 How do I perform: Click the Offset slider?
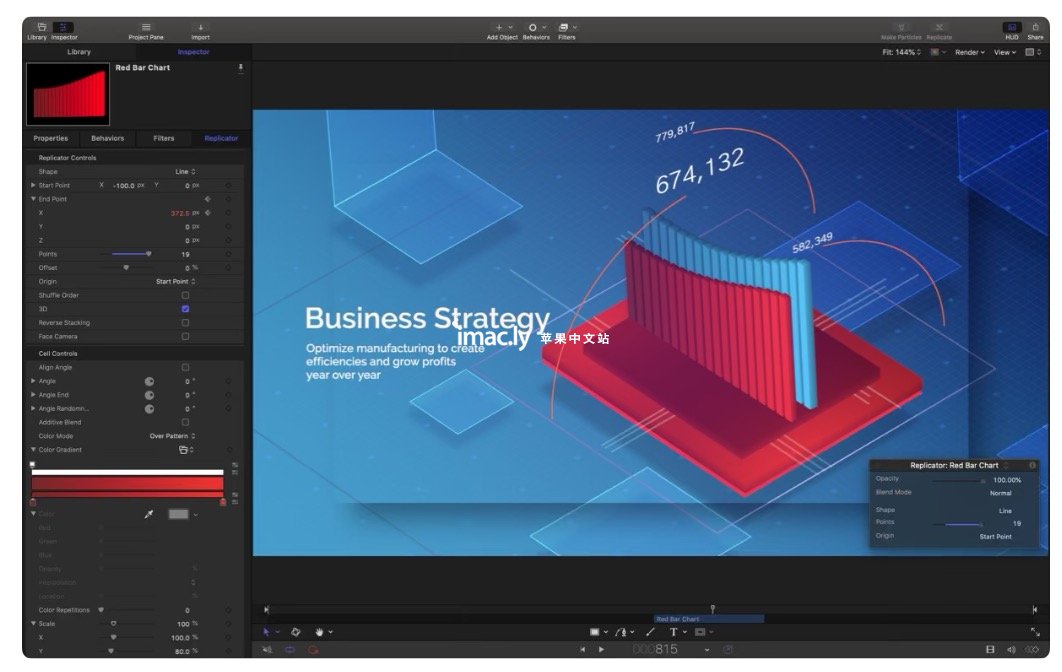pos(127,268)
